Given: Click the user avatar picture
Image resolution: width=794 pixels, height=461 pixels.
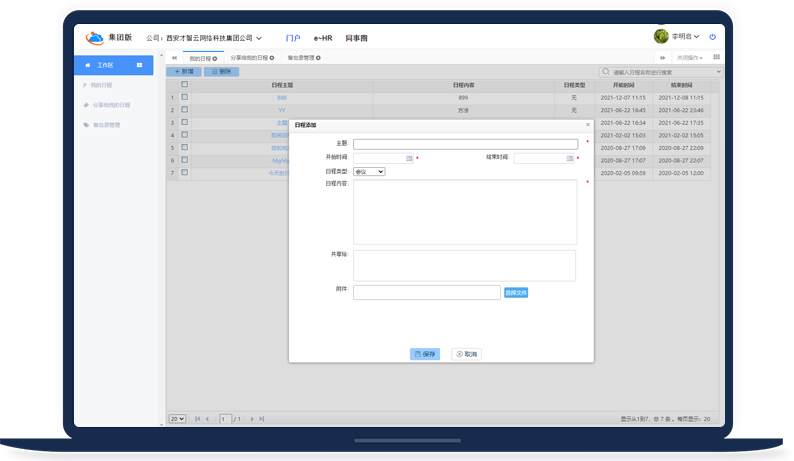Looking at the screenshot, I should (661, 37).
